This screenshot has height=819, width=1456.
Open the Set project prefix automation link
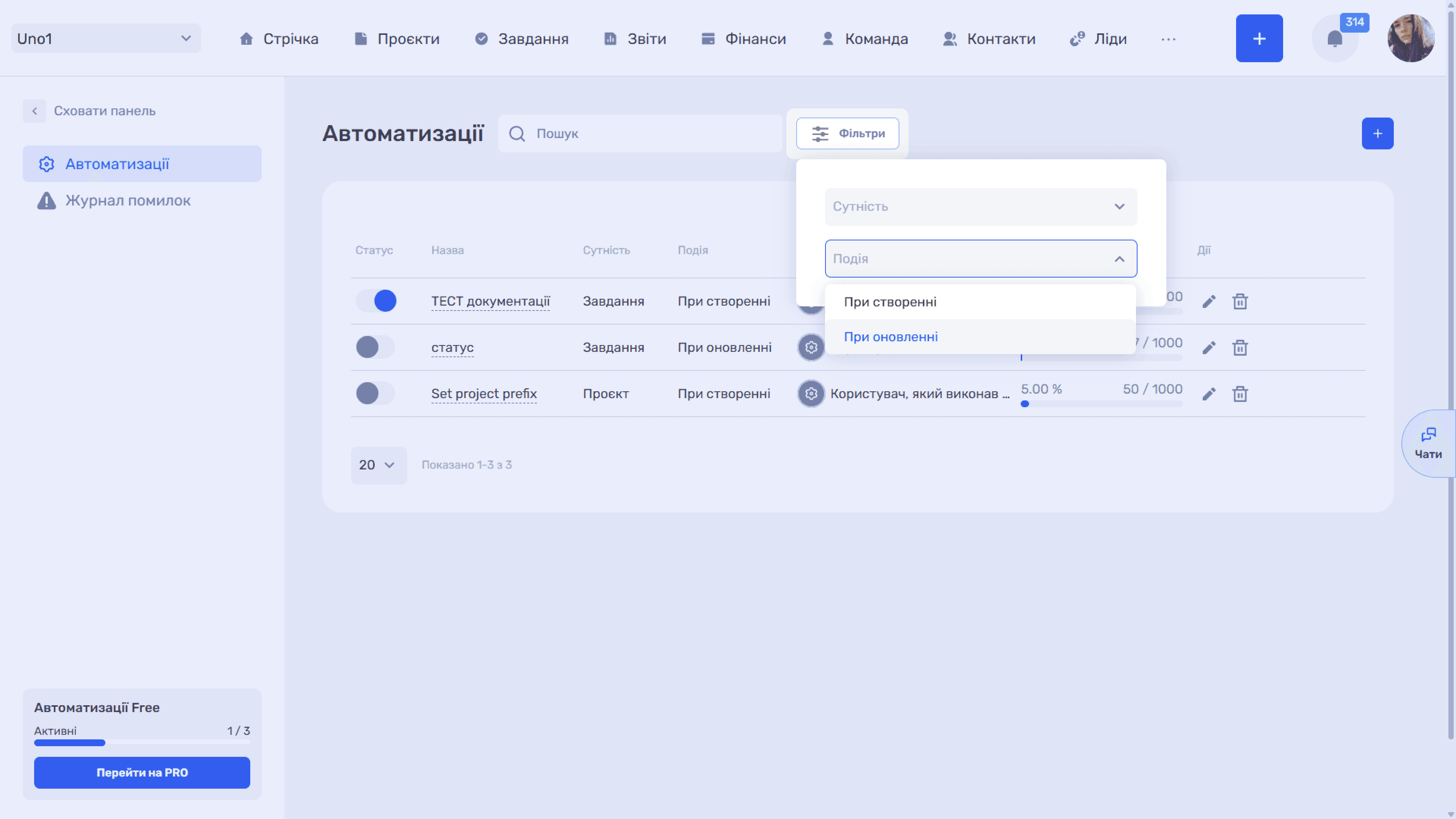[x=484, y=394]
